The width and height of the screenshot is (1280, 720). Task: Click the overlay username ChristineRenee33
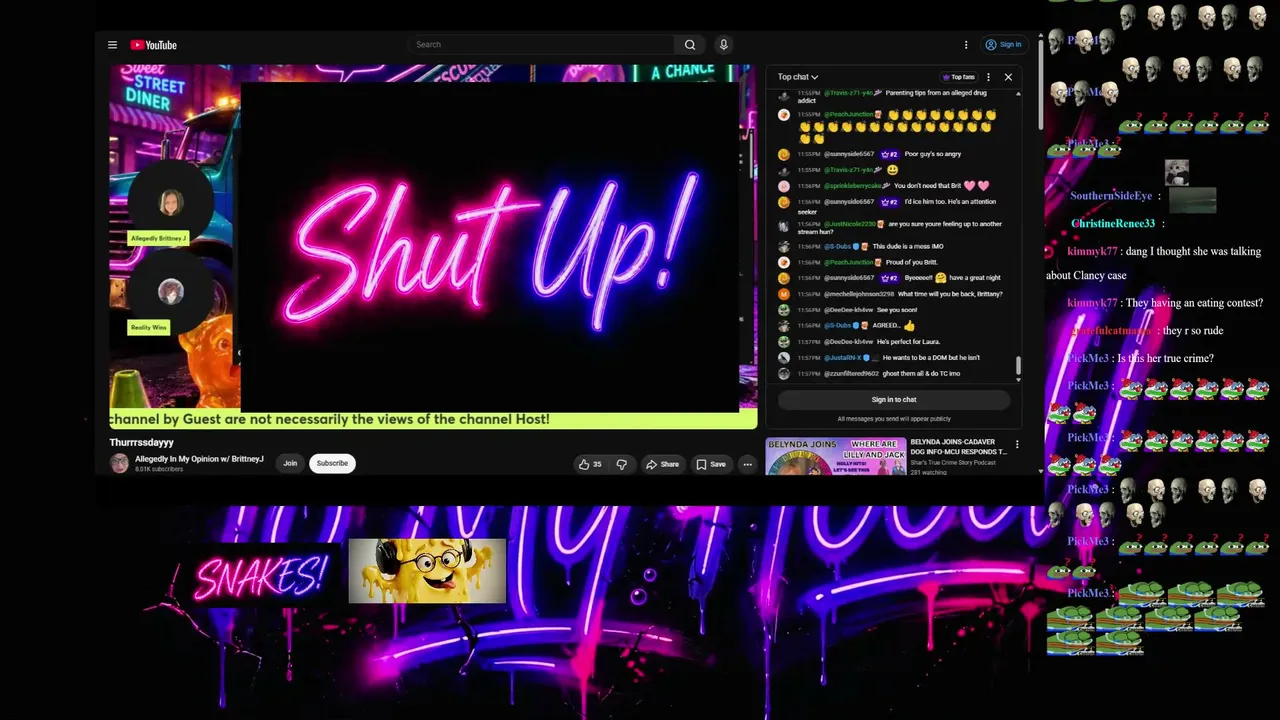(1113, 224)
